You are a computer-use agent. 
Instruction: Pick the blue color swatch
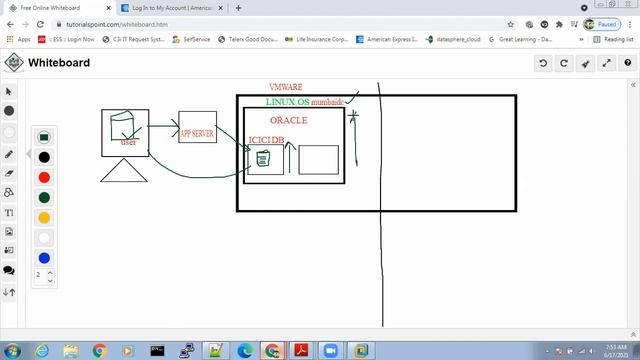[44, 258]
